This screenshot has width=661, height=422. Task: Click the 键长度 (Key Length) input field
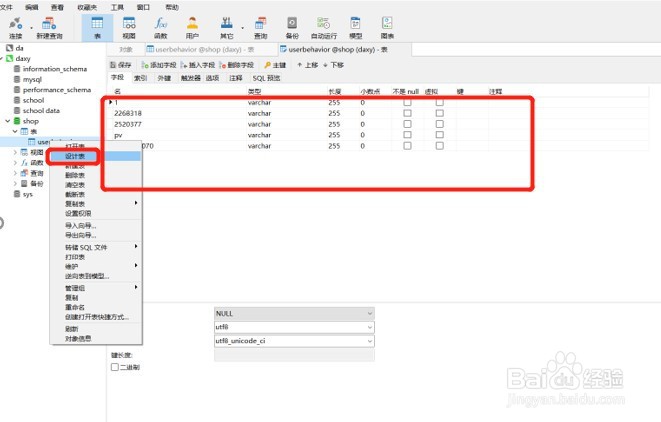pyautogui.click(x=294, y=355)
